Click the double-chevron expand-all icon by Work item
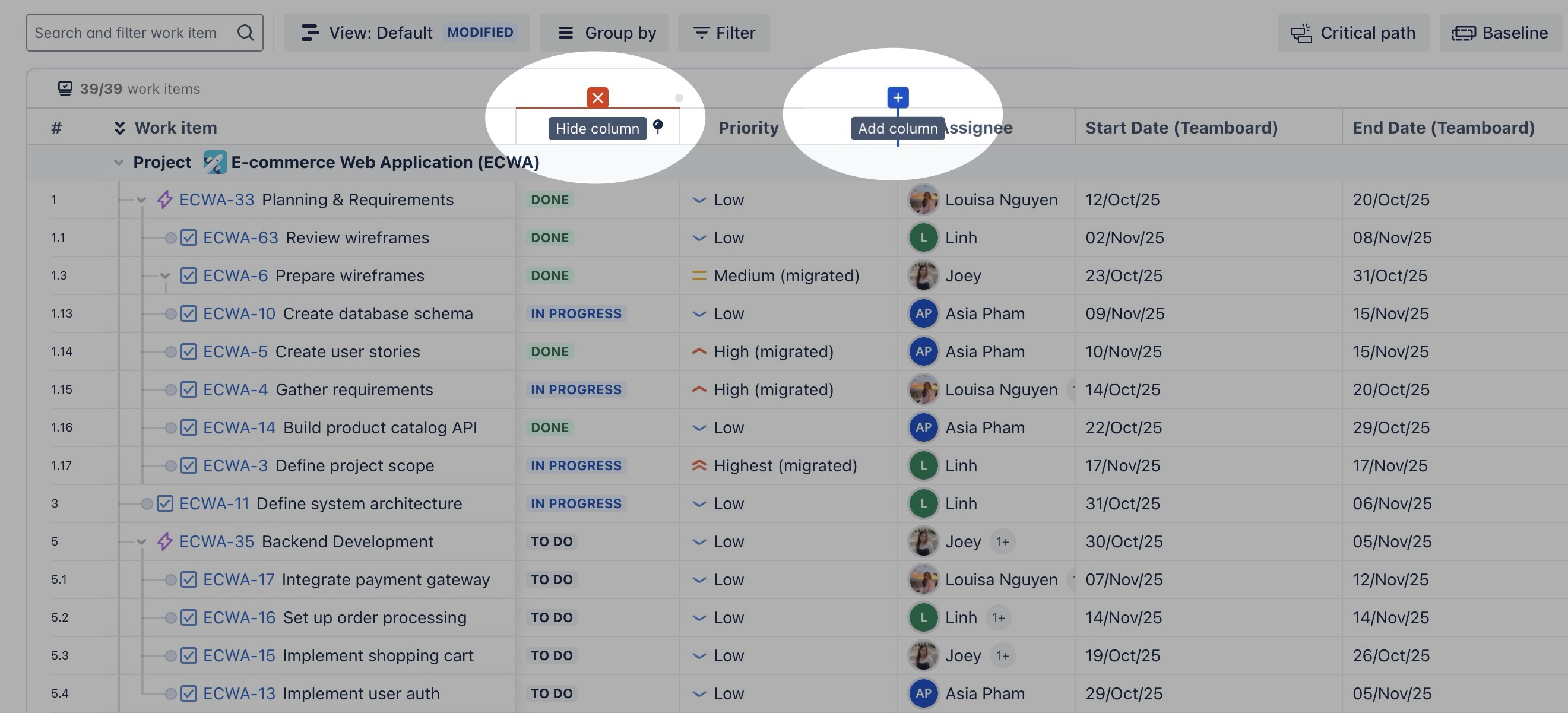 120,128
